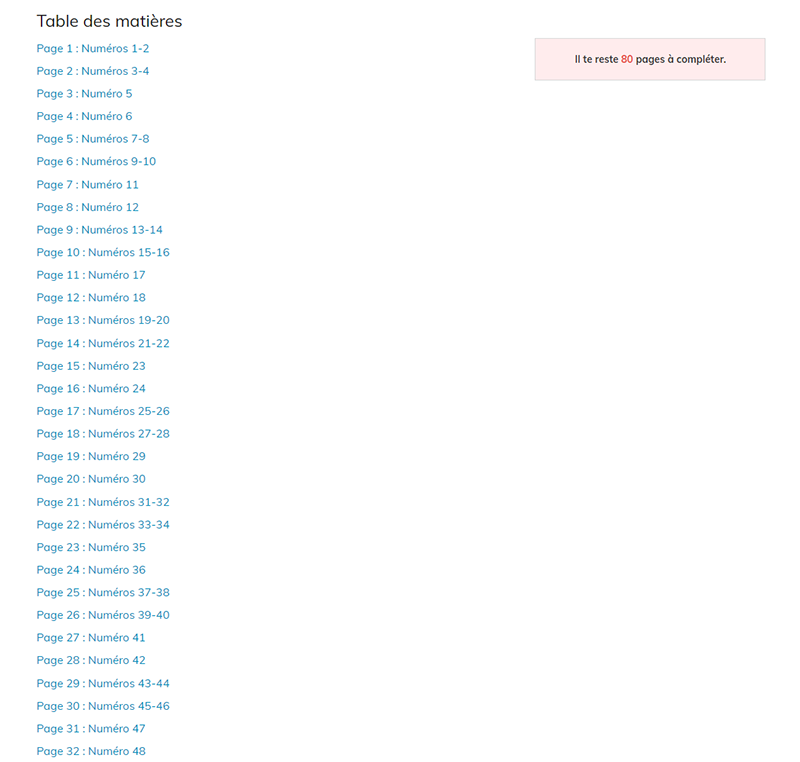
Task: Open Page 29 : Numéros 43-44
Action: tap(103, 683)
